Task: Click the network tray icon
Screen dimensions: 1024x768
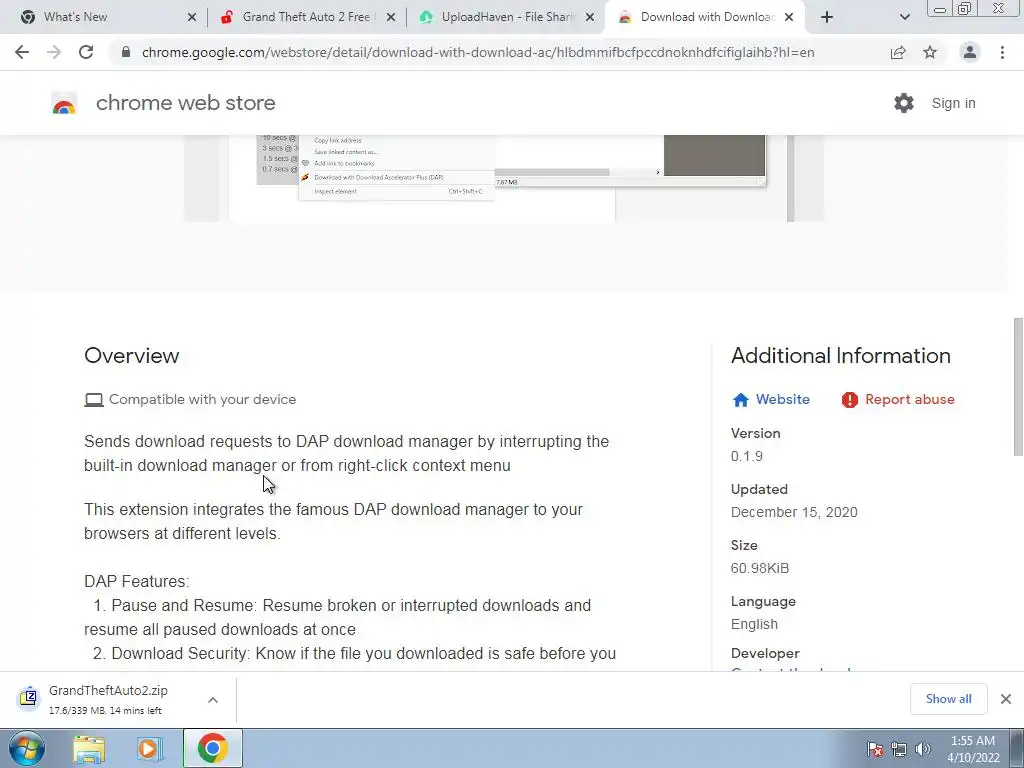Action: pos(899,749)
